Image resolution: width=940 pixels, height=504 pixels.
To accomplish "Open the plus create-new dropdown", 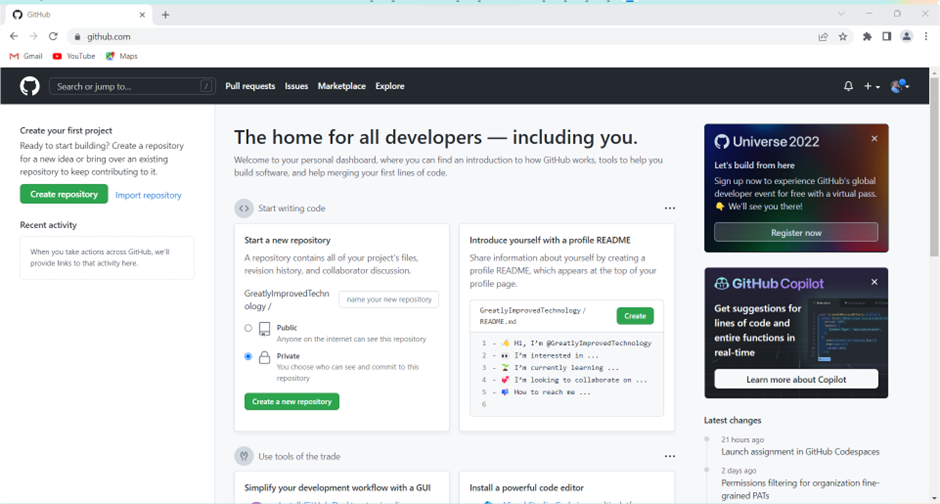I will pos(872,86).
